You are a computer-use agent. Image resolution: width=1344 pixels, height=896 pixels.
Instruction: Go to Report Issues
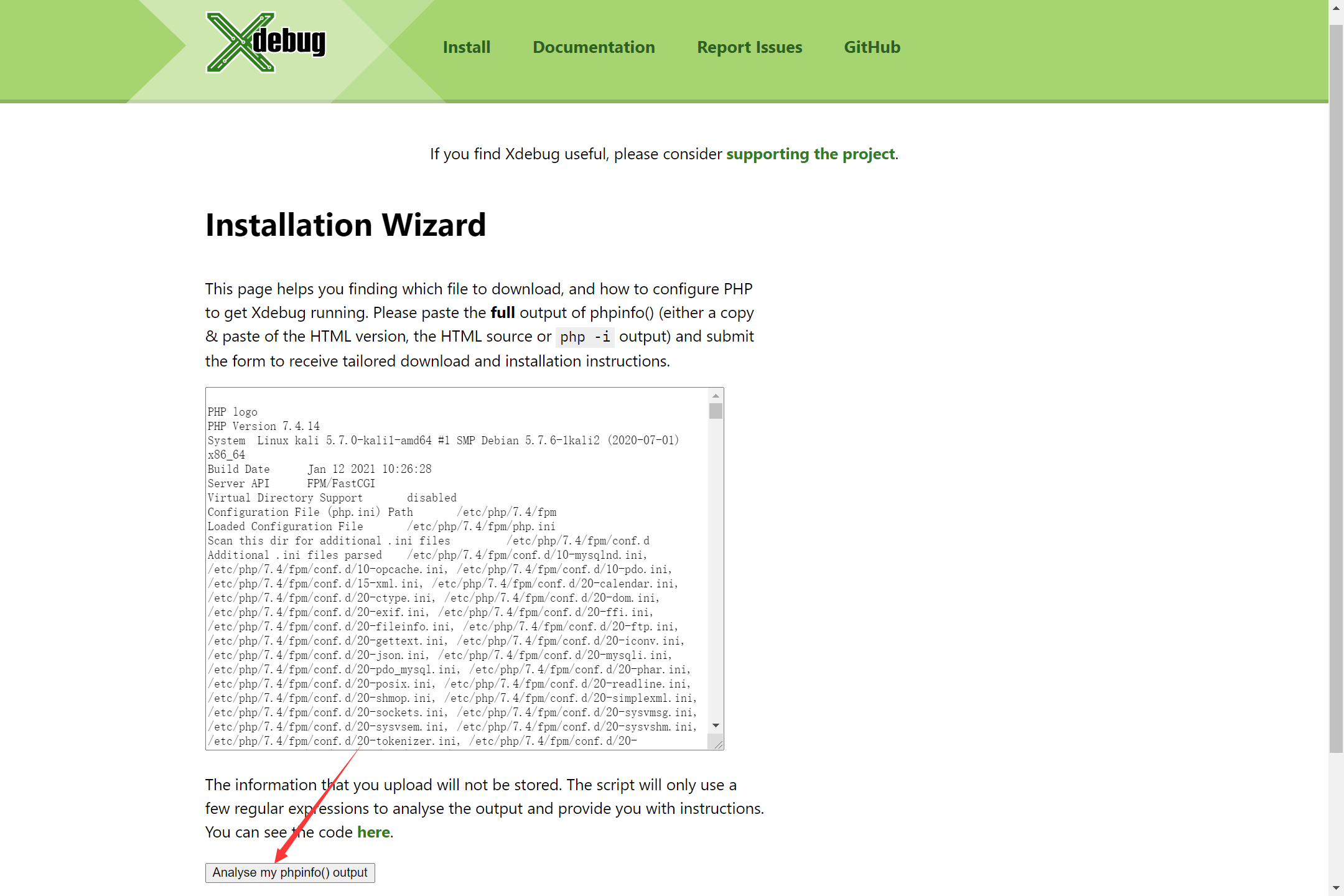pos(749,47)
